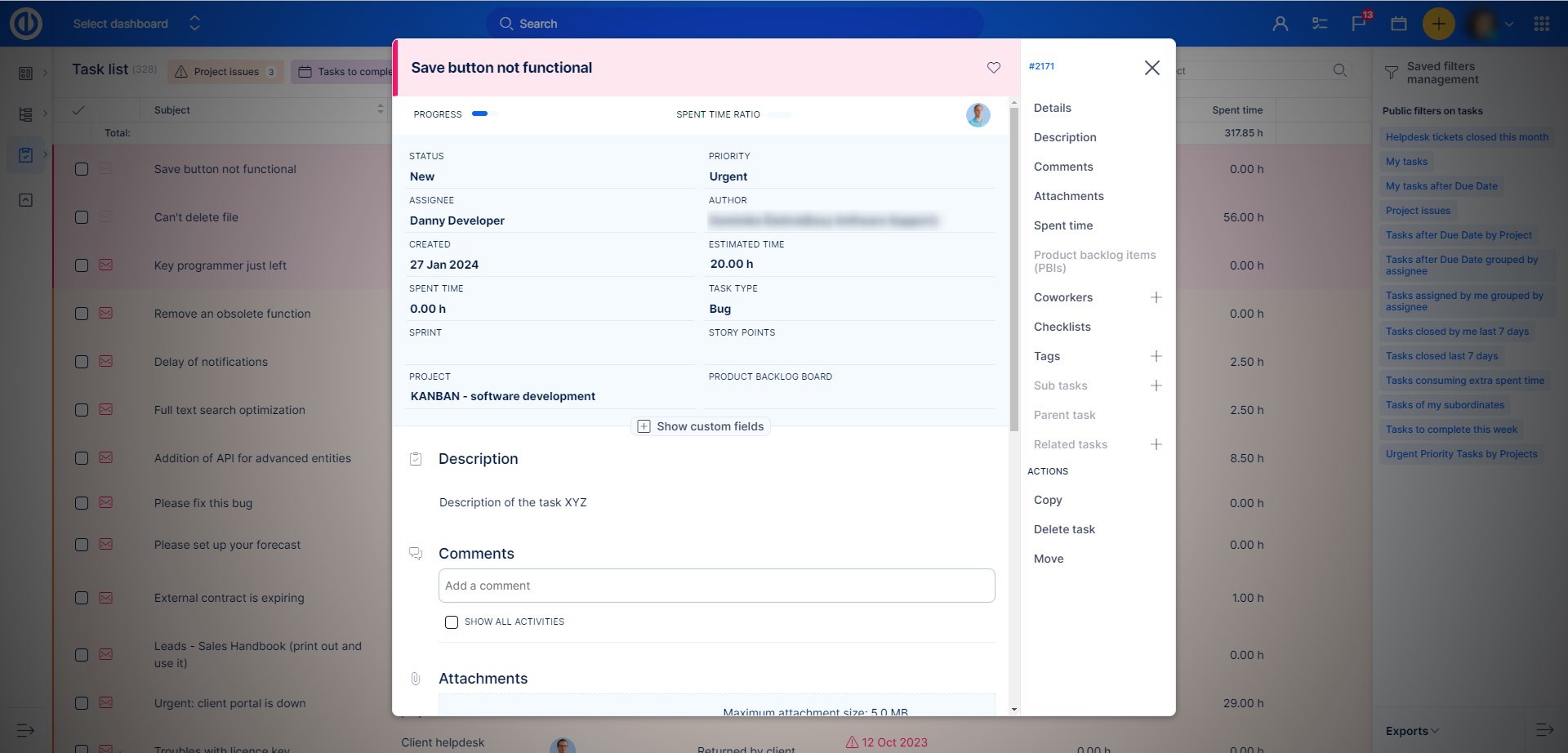Jump to Attachments in modal menu
The image size is (1568, 753).
click(x=1068, y=196)
